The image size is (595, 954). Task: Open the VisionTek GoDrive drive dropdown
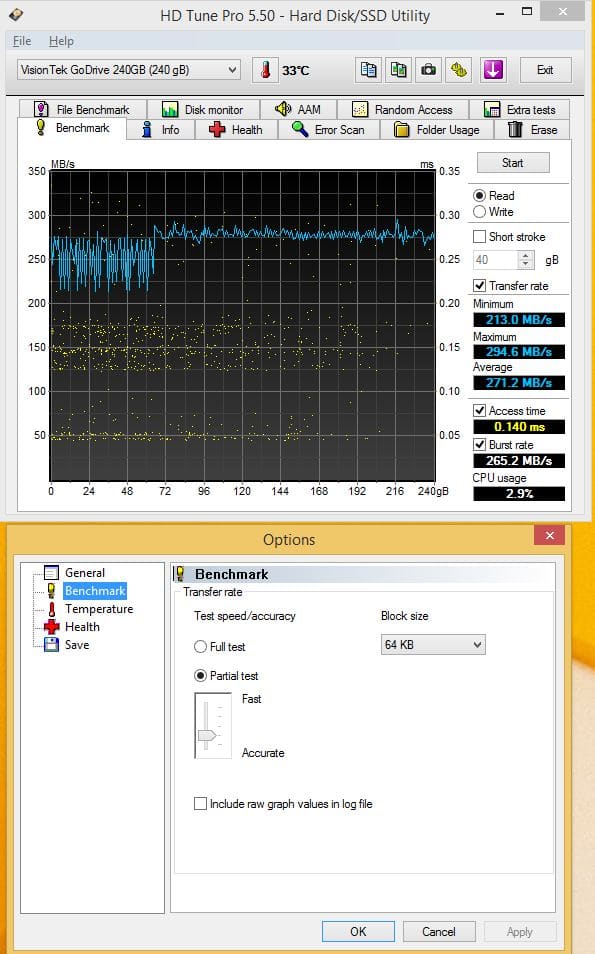(128, 70)
